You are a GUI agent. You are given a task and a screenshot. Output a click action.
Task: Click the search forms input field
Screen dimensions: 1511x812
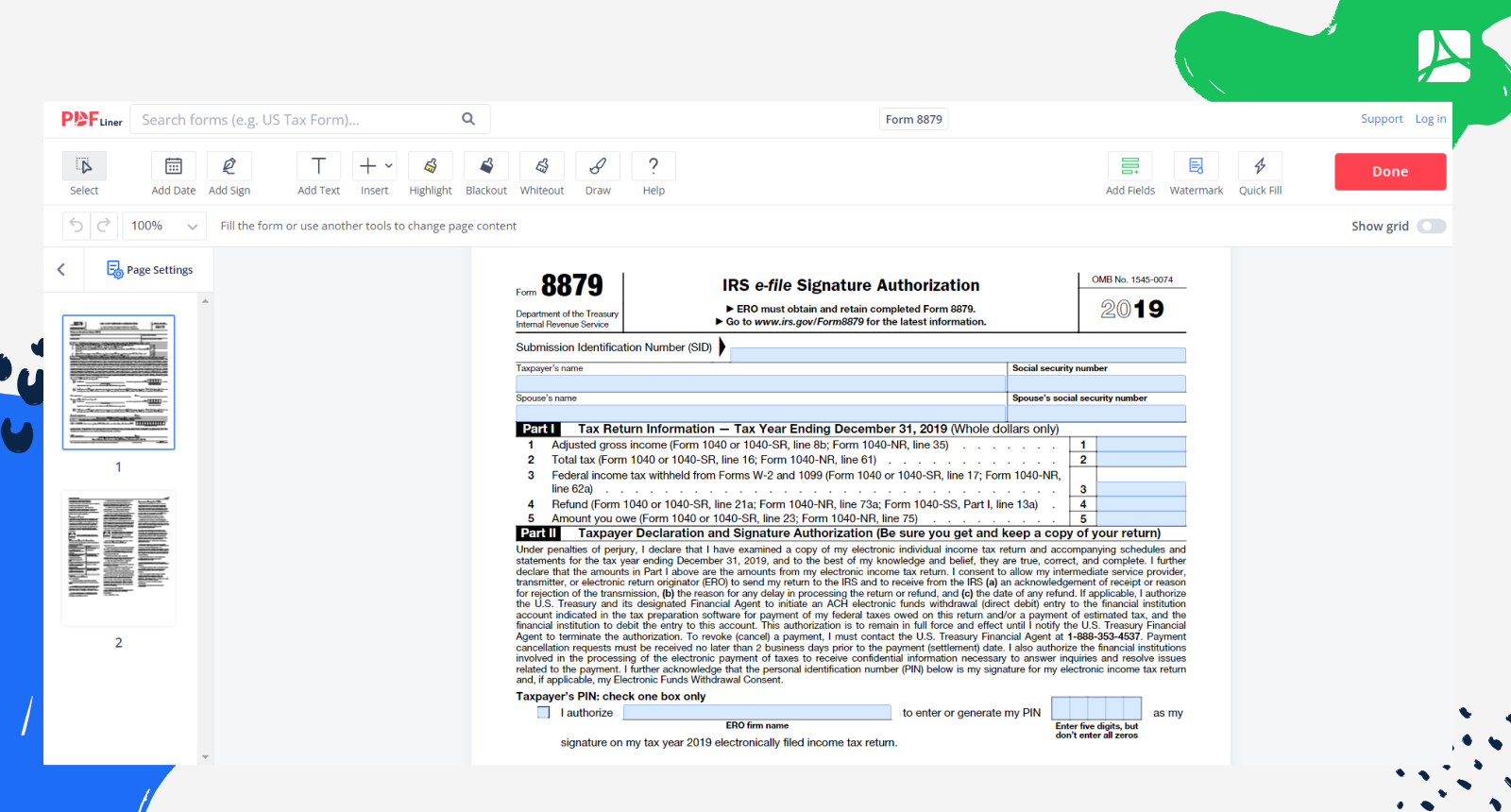coord(297,120)
